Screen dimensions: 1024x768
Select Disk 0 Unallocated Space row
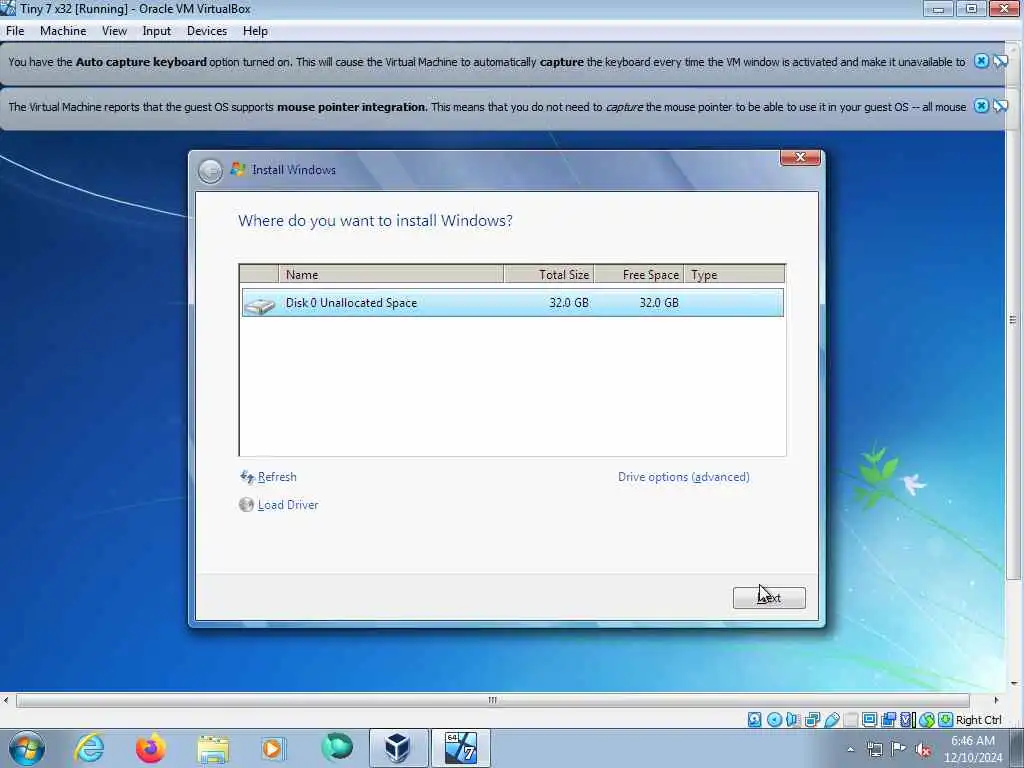[513, 303]
